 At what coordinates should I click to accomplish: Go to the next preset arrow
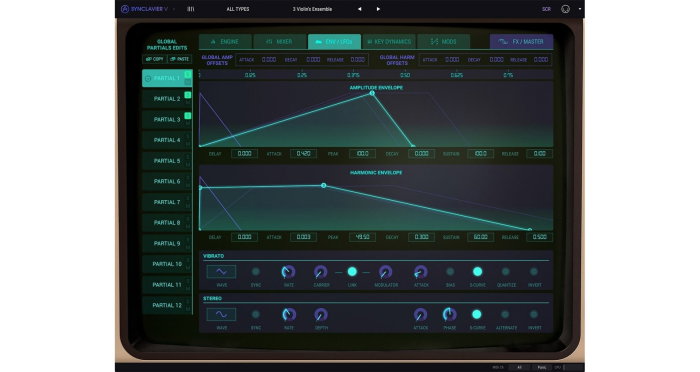click(378, 9)
